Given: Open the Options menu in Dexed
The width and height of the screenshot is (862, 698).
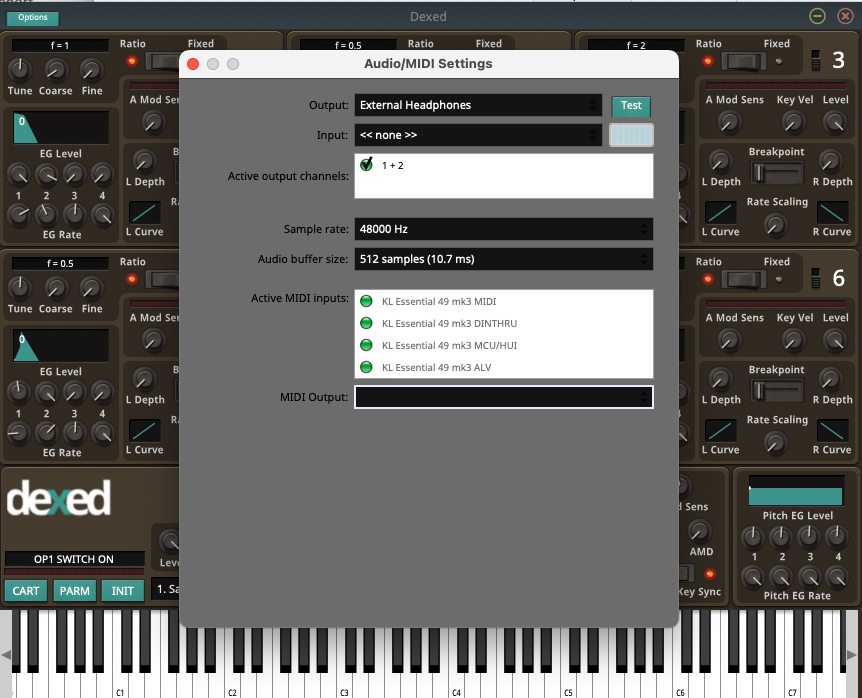Looking at the screenshot, I should pyautogui.click(x=32, y=18).
